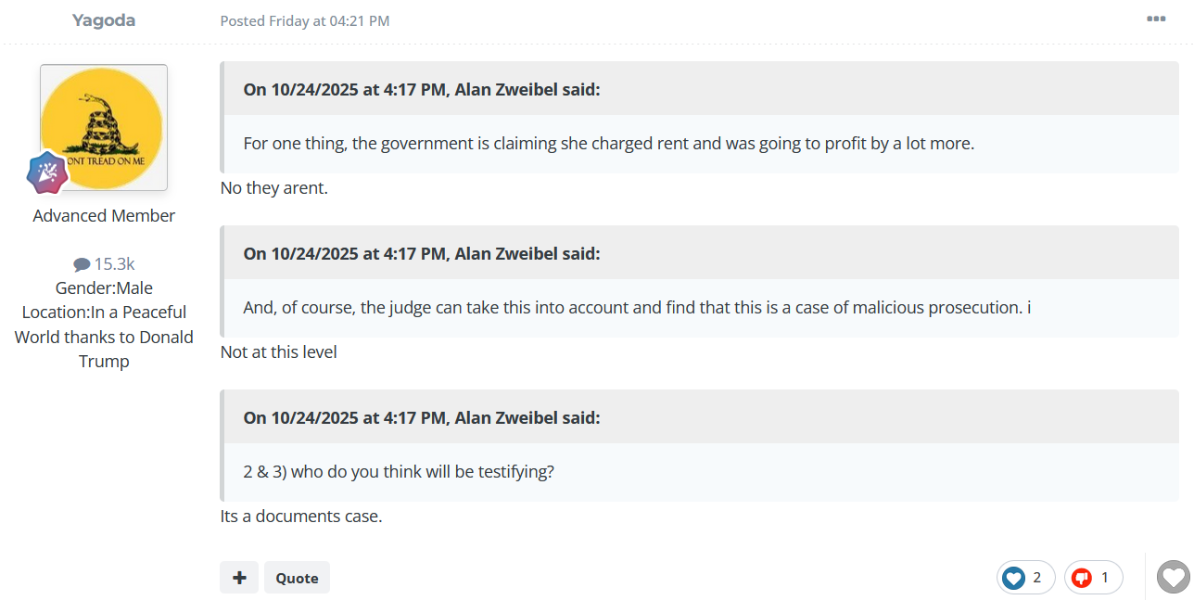The width and height of the screenshot is (1194, 600).
Task: Click the plus MultiQuote button
Action: click(x=239, y=577)
